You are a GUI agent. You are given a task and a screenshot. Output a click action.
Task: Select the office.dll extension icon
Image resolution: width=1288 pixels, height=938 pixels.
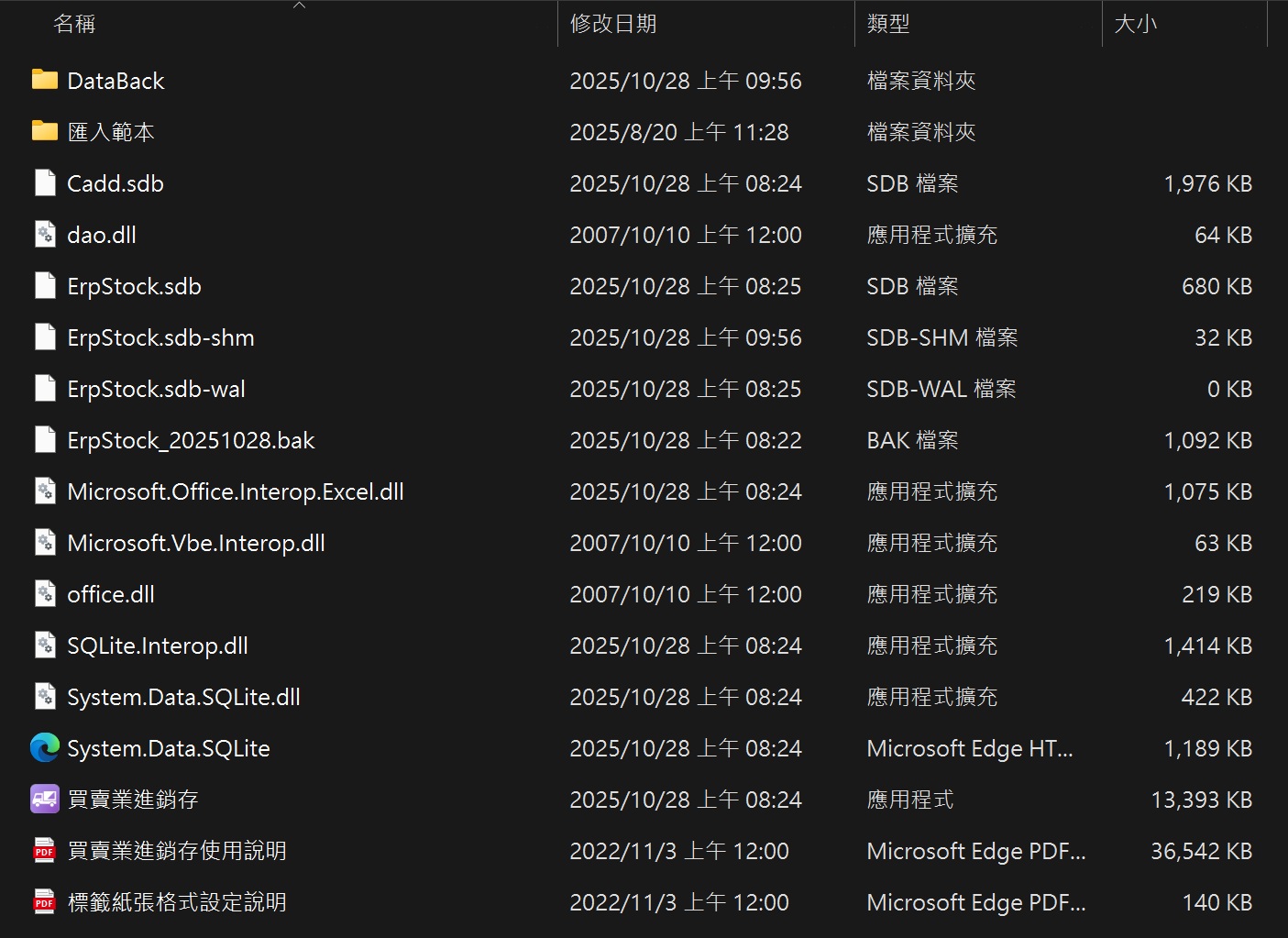tap(45, 593)
